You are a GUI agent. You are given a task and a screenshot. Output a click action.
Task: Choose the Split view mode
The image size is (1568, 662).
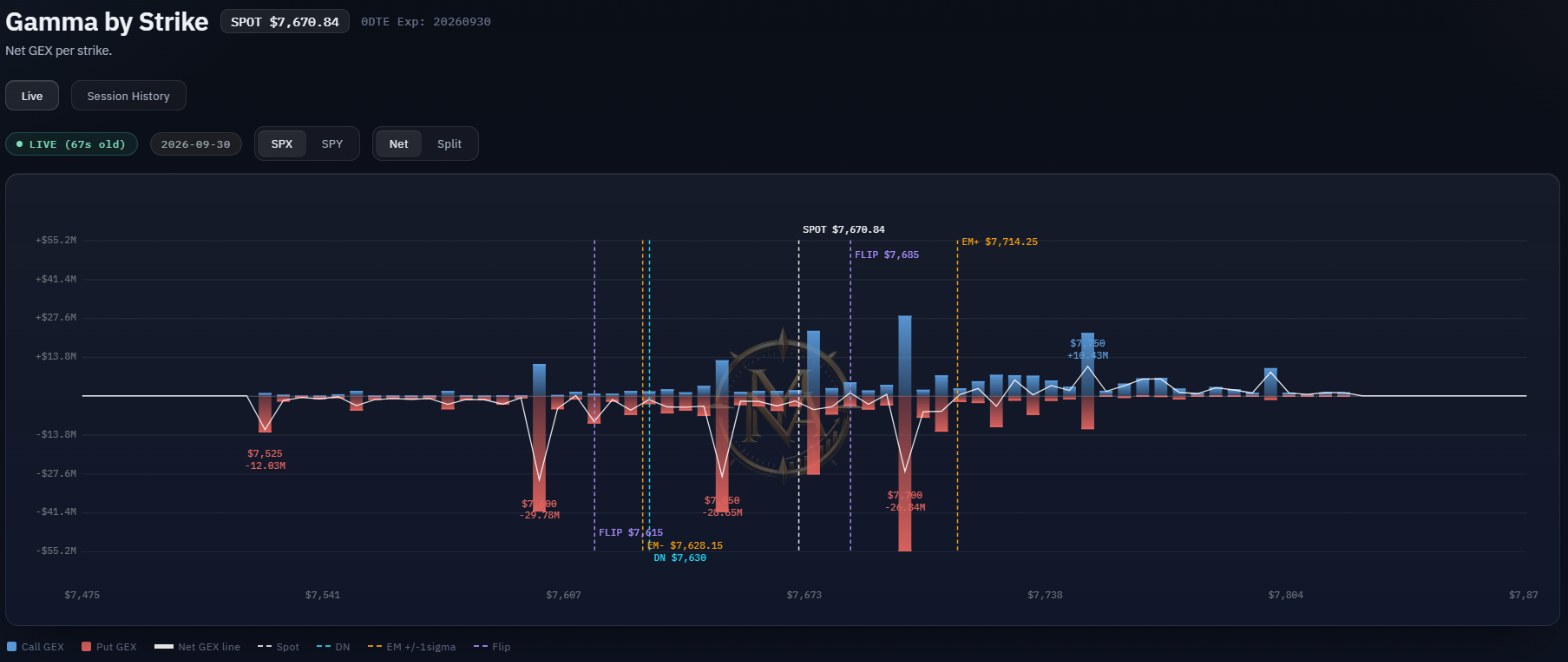tap(449, 144)
